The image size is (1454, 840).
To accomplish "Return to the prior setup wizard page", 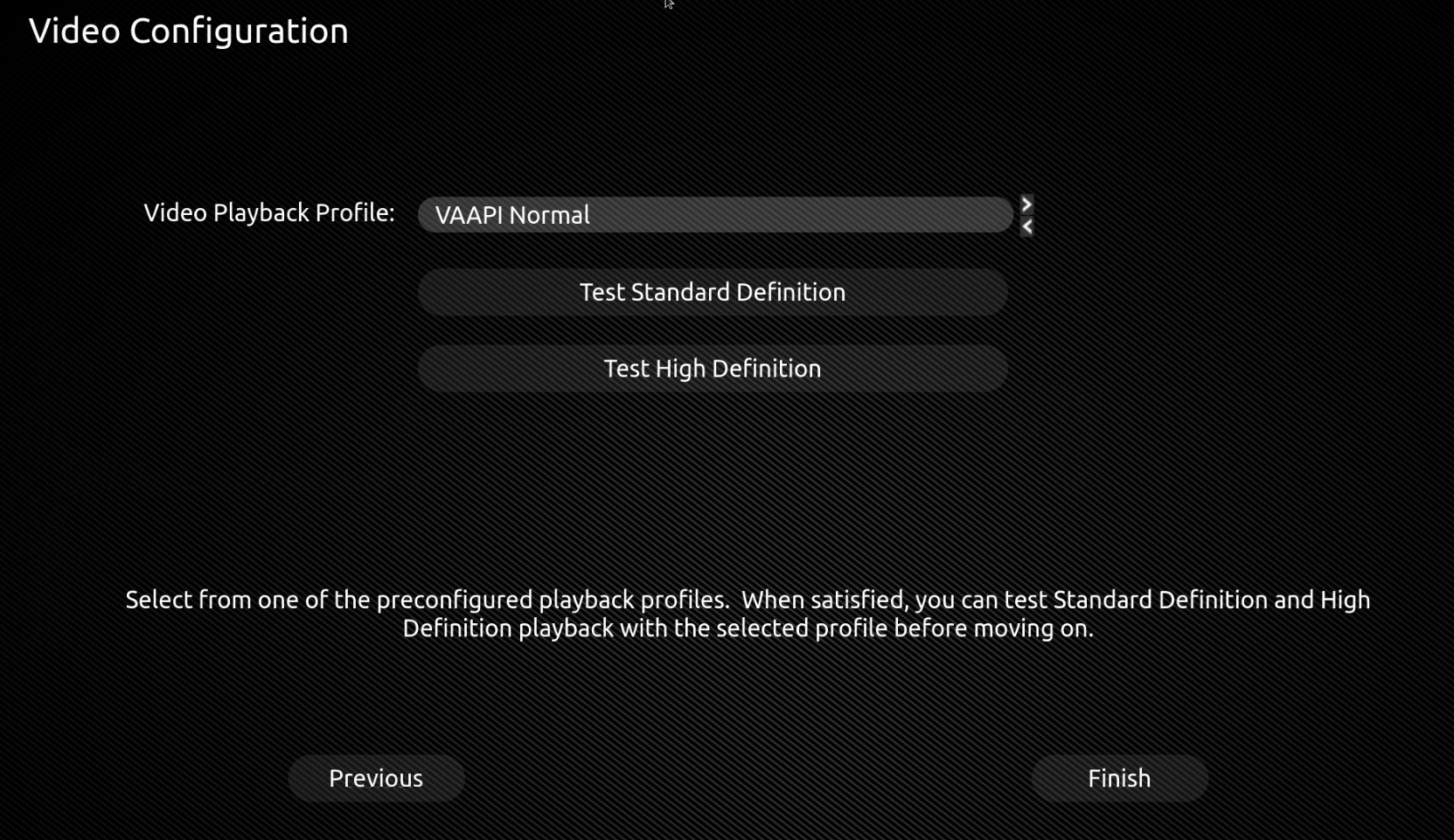I will (x=376, y=778).
